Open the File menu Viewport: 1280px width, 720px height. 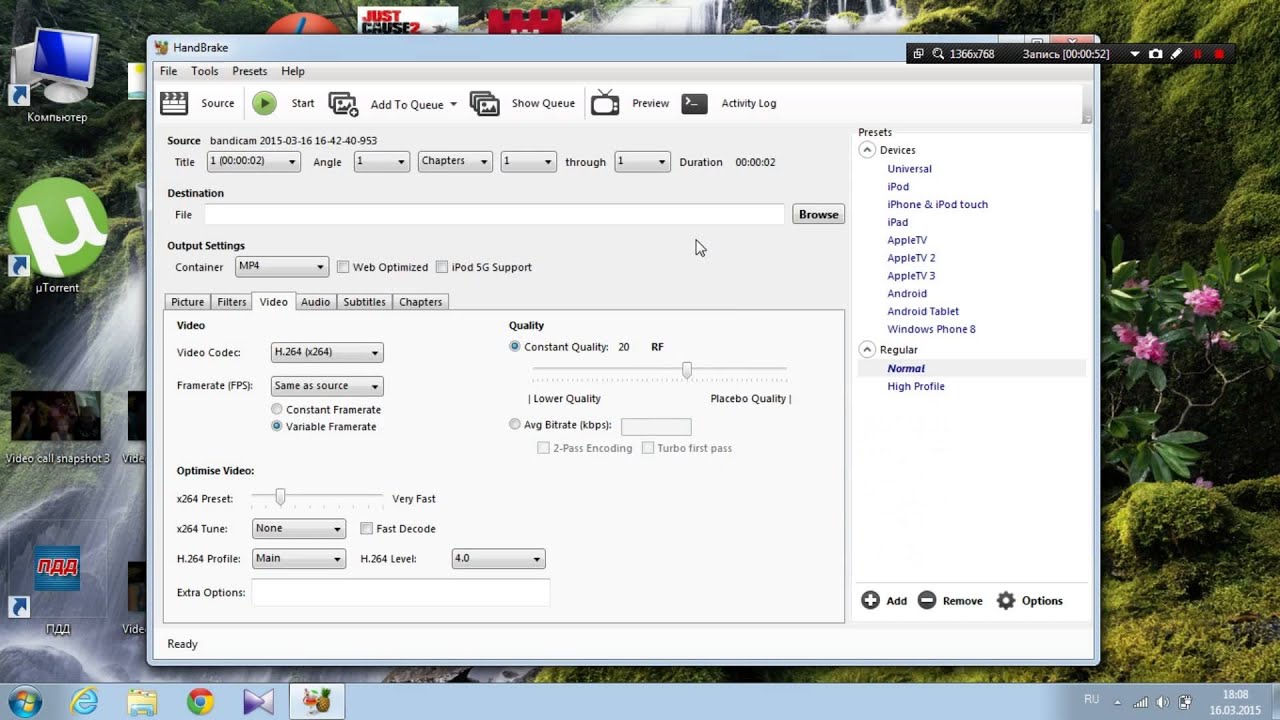(x=168, y=71)
